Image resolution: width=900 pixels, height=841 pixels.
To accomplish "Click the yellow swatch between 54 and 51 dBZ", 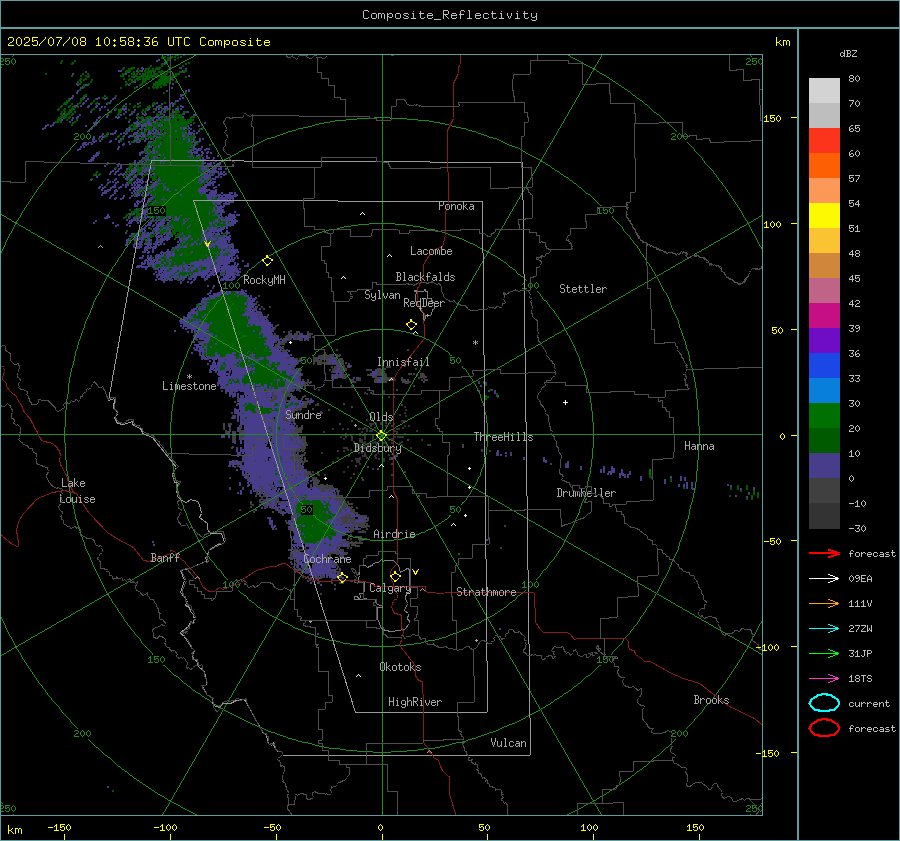I will tap(824, 216).
